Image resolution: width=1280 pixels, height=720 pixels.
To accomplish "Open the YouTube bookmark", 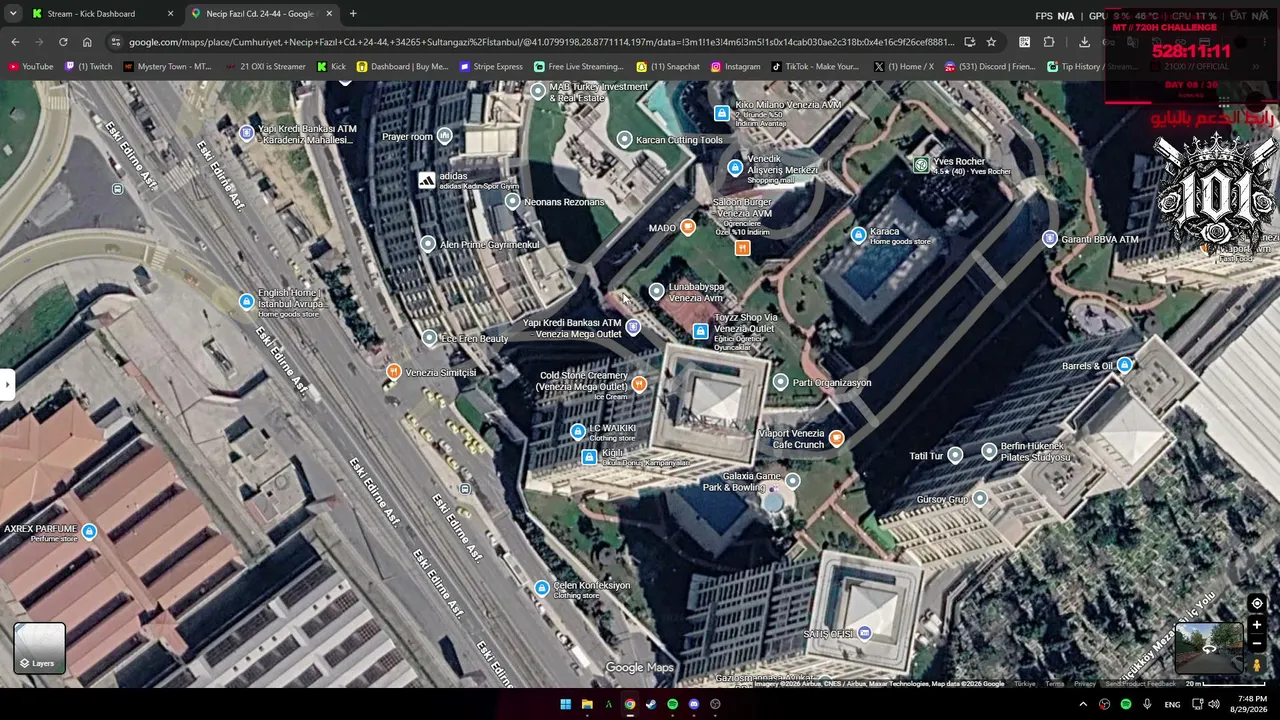I will click(31, 67).
